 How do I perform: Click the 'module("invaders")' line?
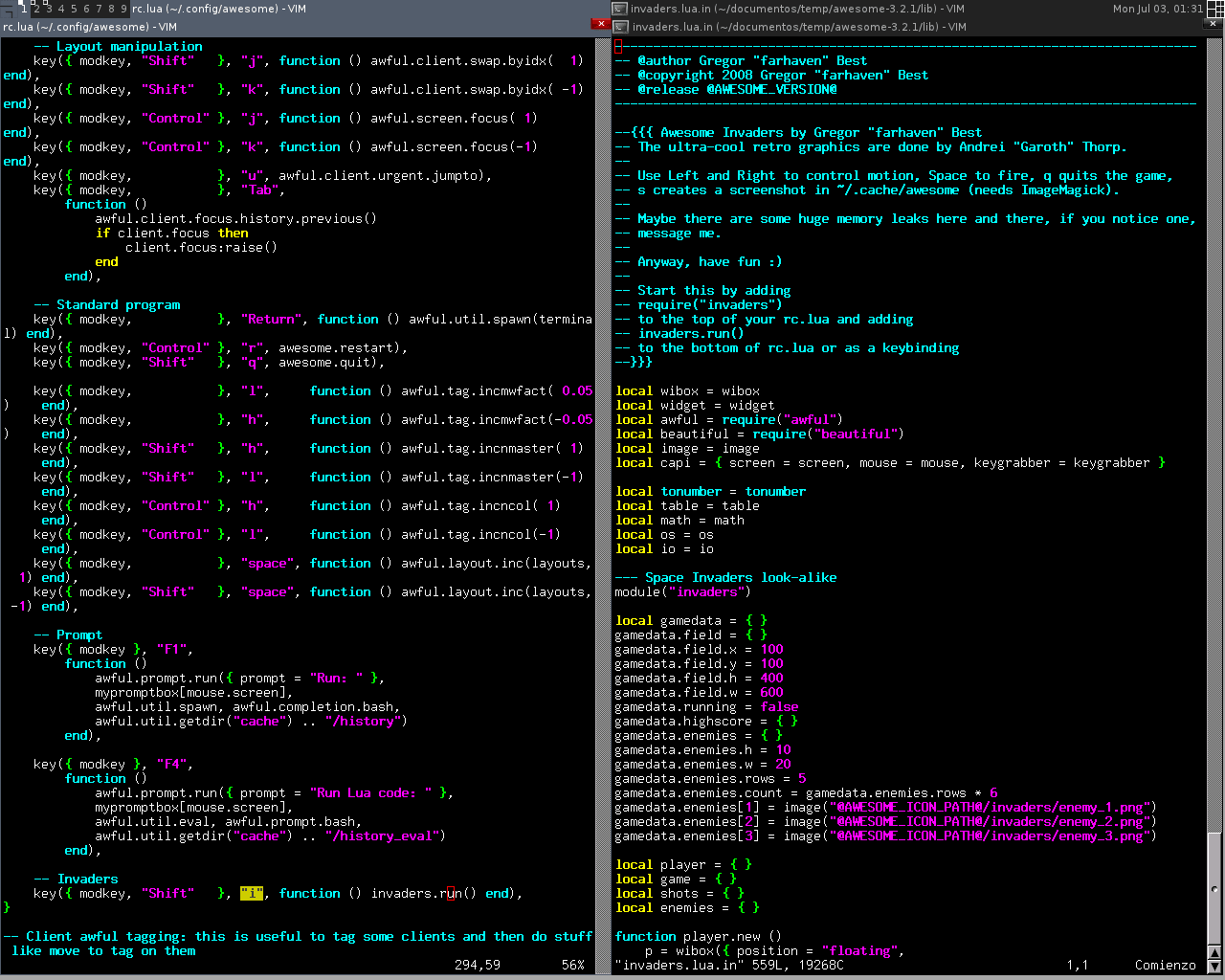point(683,591)
